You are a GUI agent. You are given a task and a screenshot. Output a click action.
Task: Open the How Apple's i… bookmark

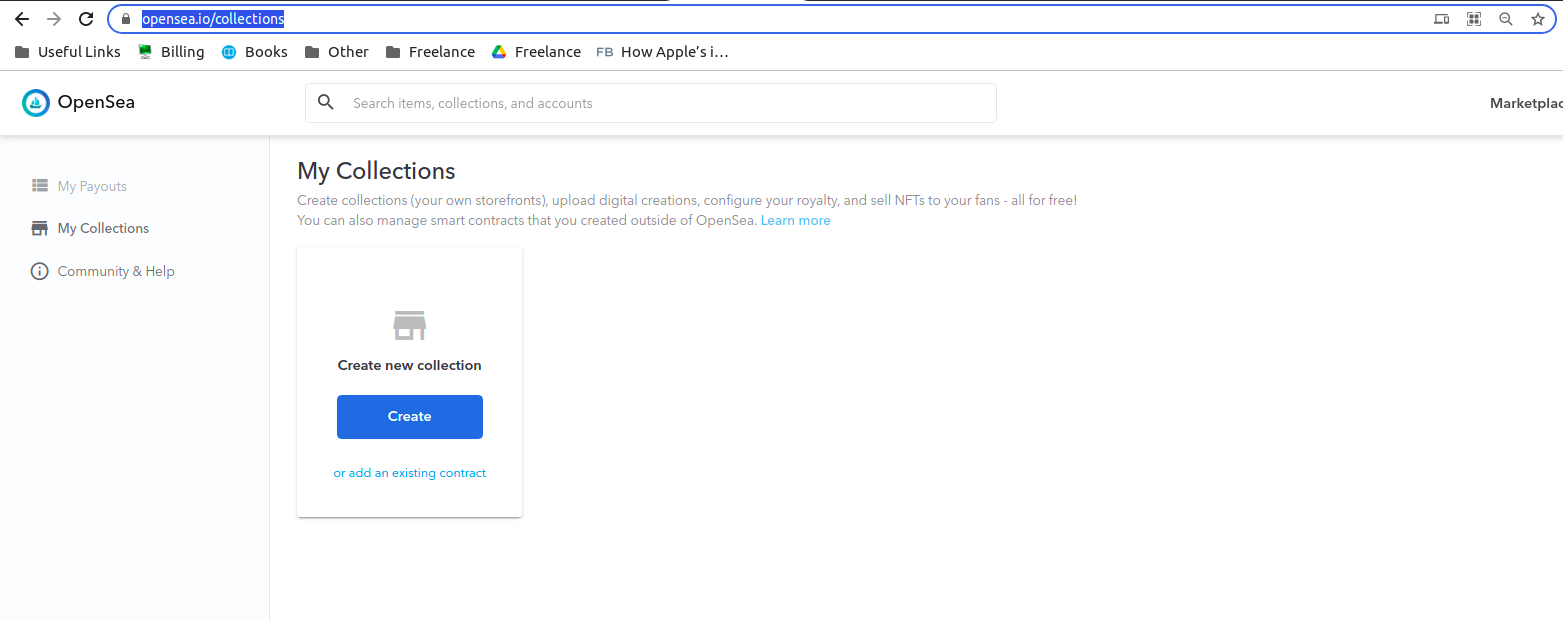[662, 52]
